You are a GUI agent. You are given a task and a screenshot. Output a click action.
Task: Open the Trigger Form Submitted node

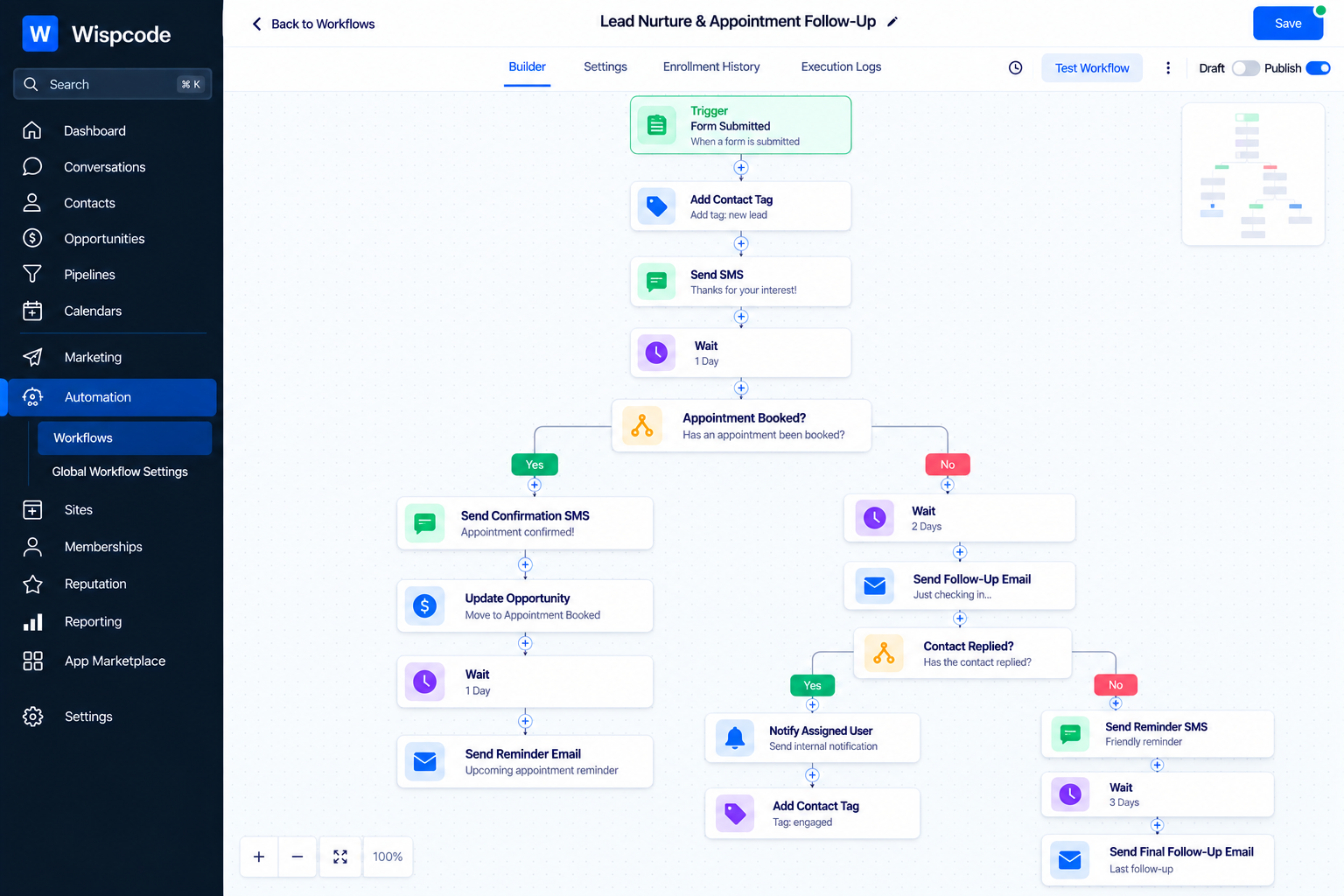[741, 125]
